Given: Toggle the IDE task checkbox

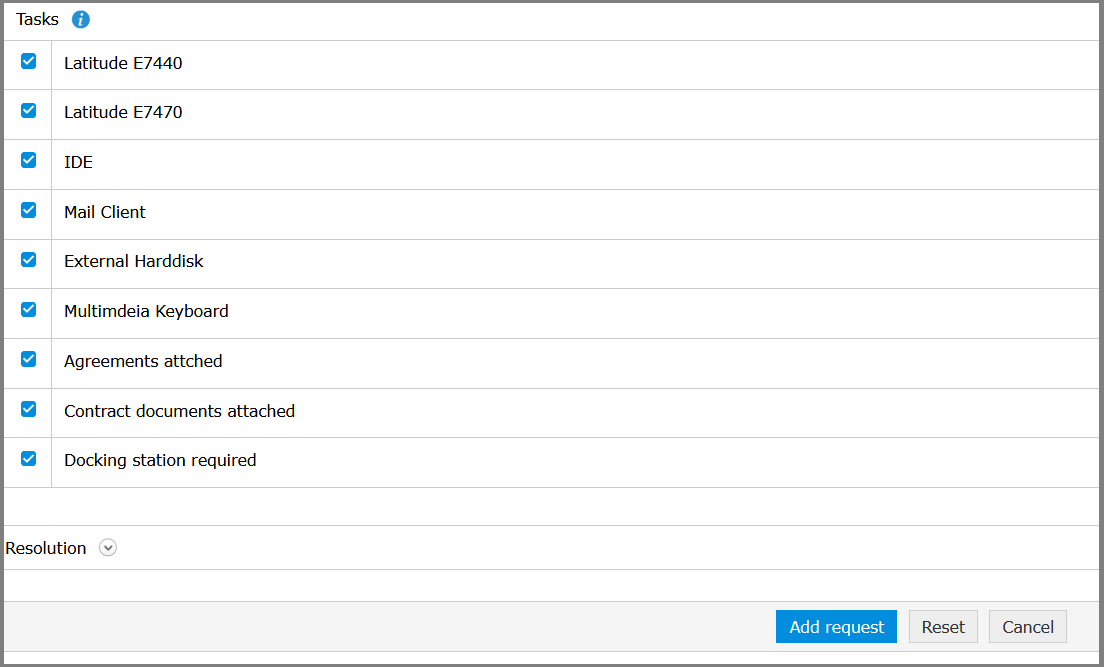Looking at the screenshot, I should tap(28, 160).
